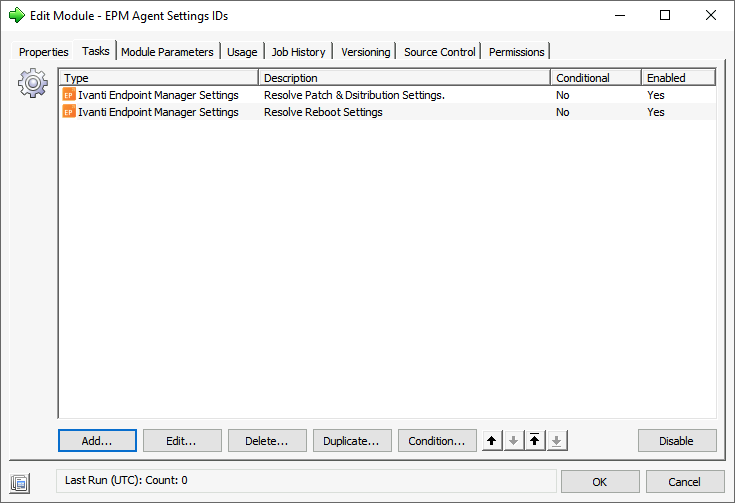The width and height of the screenshot is (735, 503).
Task: Switch to the Job History tab
Action: click(x=298, y=52)
